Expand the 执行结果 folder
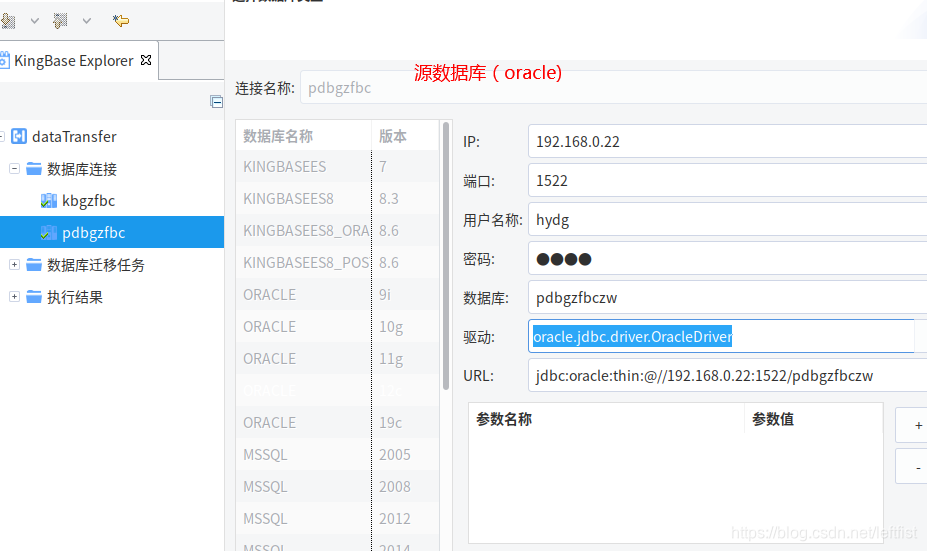Viewport: 927px width, 551px height. [x=14, y=297]
